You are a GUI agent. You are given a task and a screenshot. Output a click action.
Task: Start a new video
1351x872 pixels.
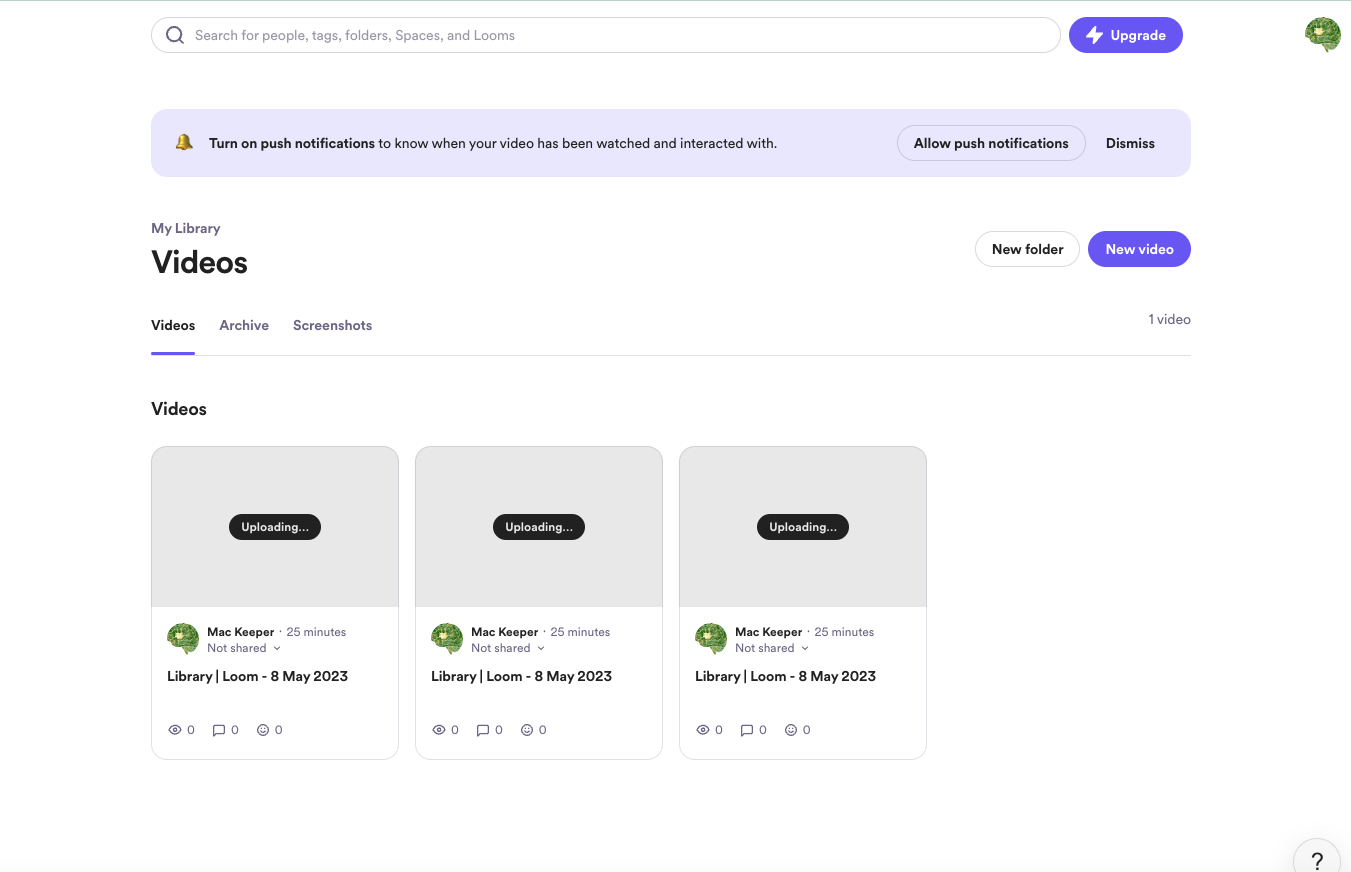pos(1139,249)
